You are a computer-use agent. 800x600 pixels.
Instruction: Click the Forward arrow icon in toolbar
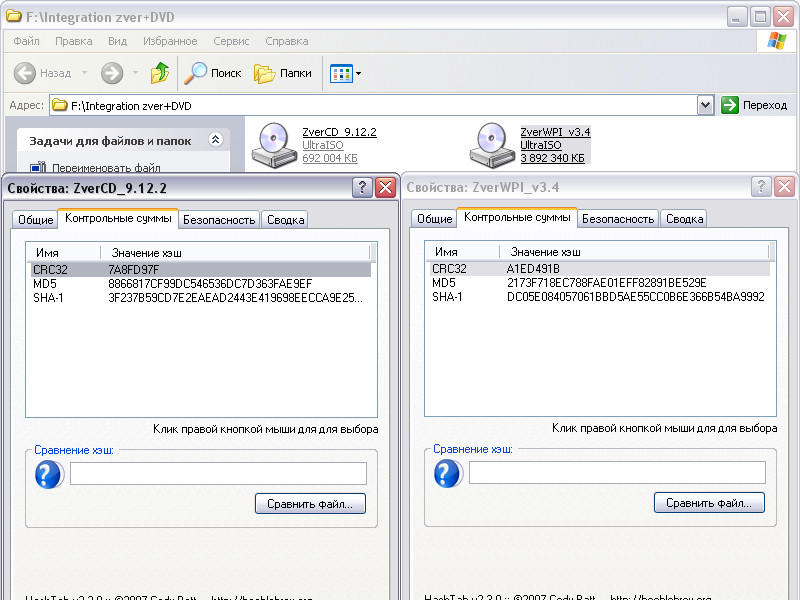click(x=112, y=73)
